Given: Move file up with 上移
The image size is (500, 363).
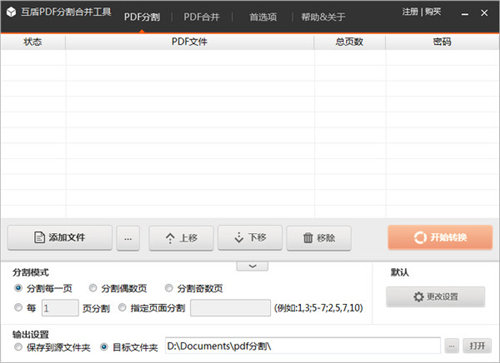Looking at the screenshot, I should (181, 238).
